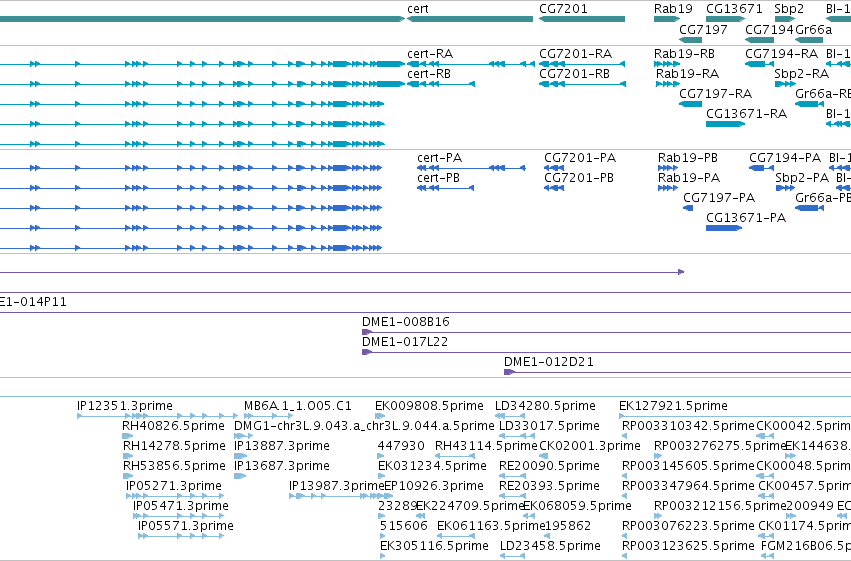The width and height of the screenshot is (851, 561).
Task: Select BAC clone DME1-017L22 label
Action: coord(405,342)
